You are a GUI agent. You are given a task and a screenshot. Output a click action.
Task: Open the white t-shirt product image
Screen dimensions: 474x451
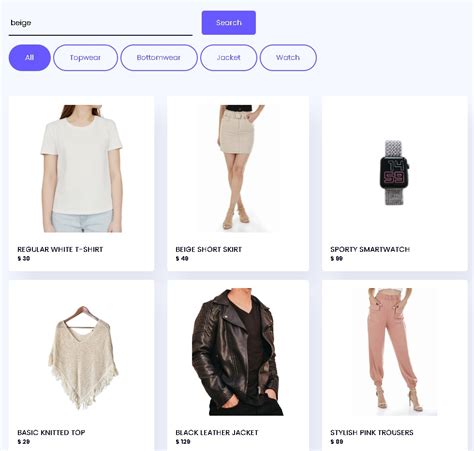tap(82, 168)
